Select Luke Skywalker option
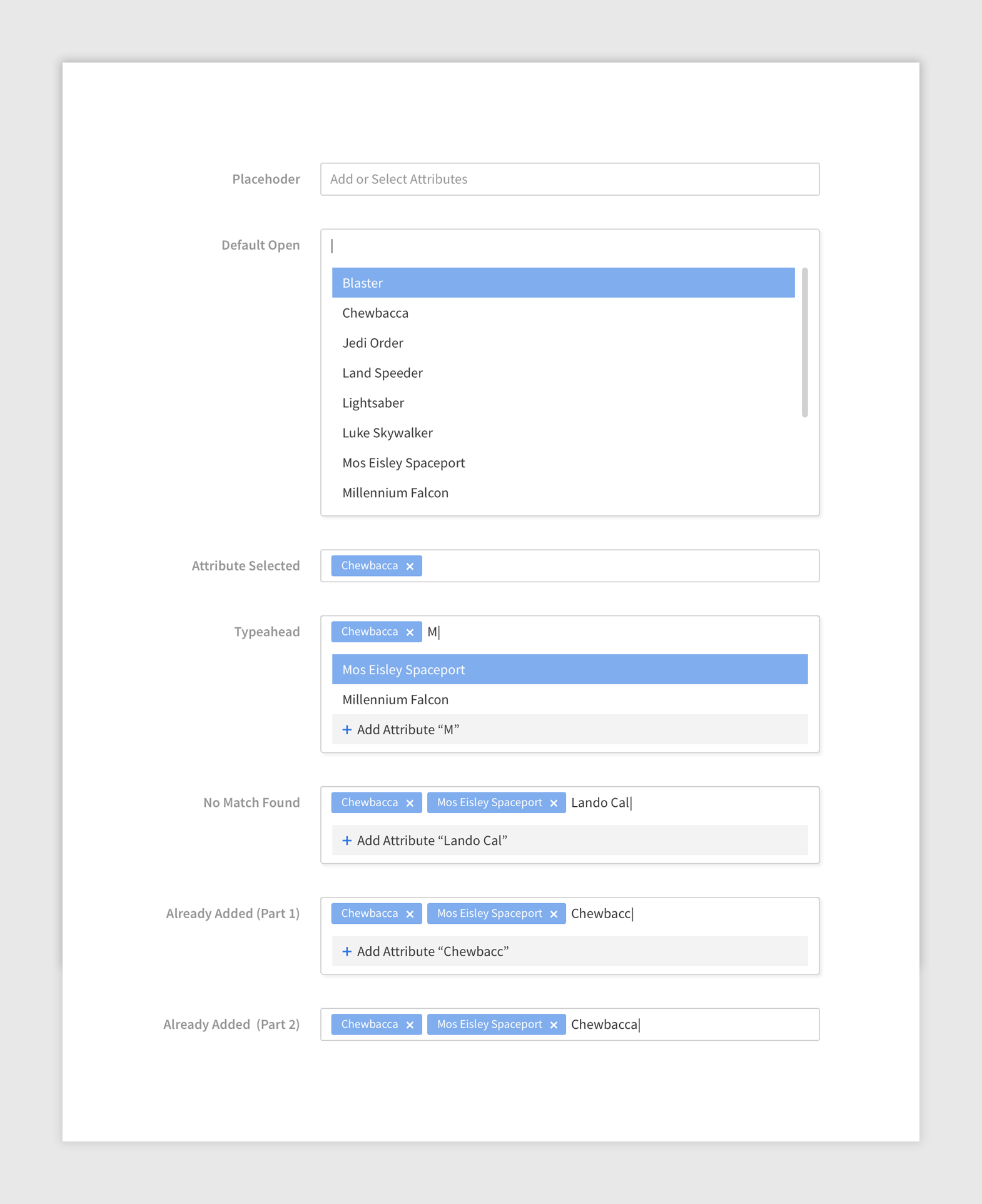 (x=563, y=433)
